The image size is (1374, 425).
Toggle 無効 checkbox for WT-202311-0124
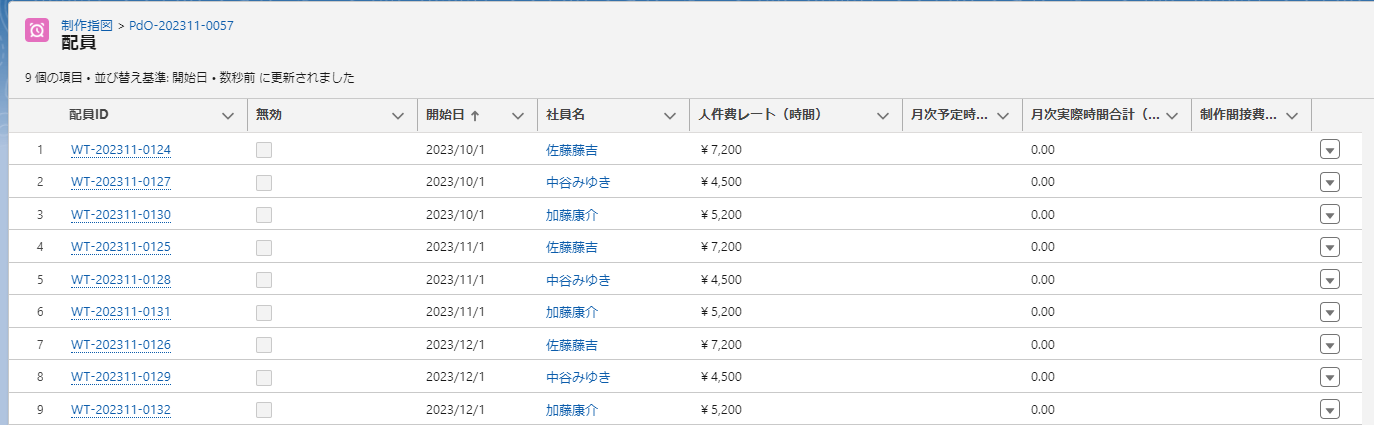point(264,150)
